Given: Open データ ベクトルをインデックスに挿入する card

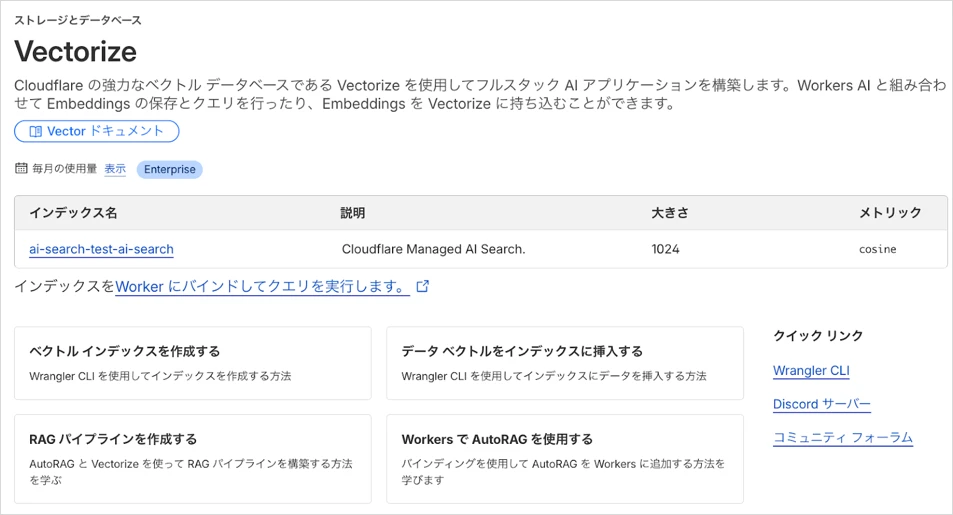Looking at the screenshot, I should [x=564, y=363].
